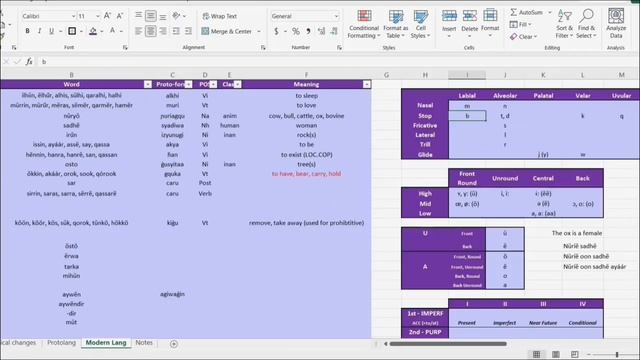Increase decimal places

321,31
